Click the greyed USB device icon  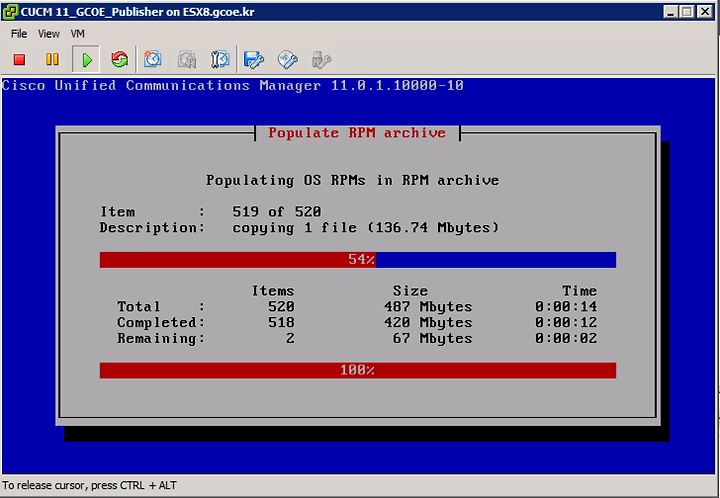click(321, 59)
